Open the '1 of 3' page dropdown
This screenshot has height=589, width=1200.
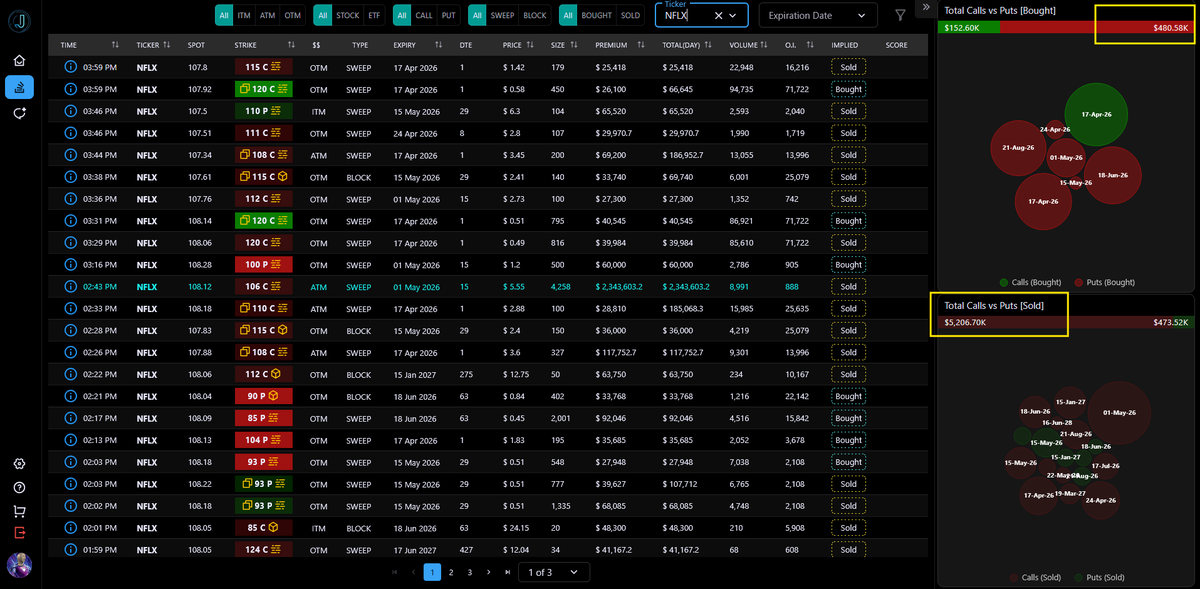(x=554, y=572)
